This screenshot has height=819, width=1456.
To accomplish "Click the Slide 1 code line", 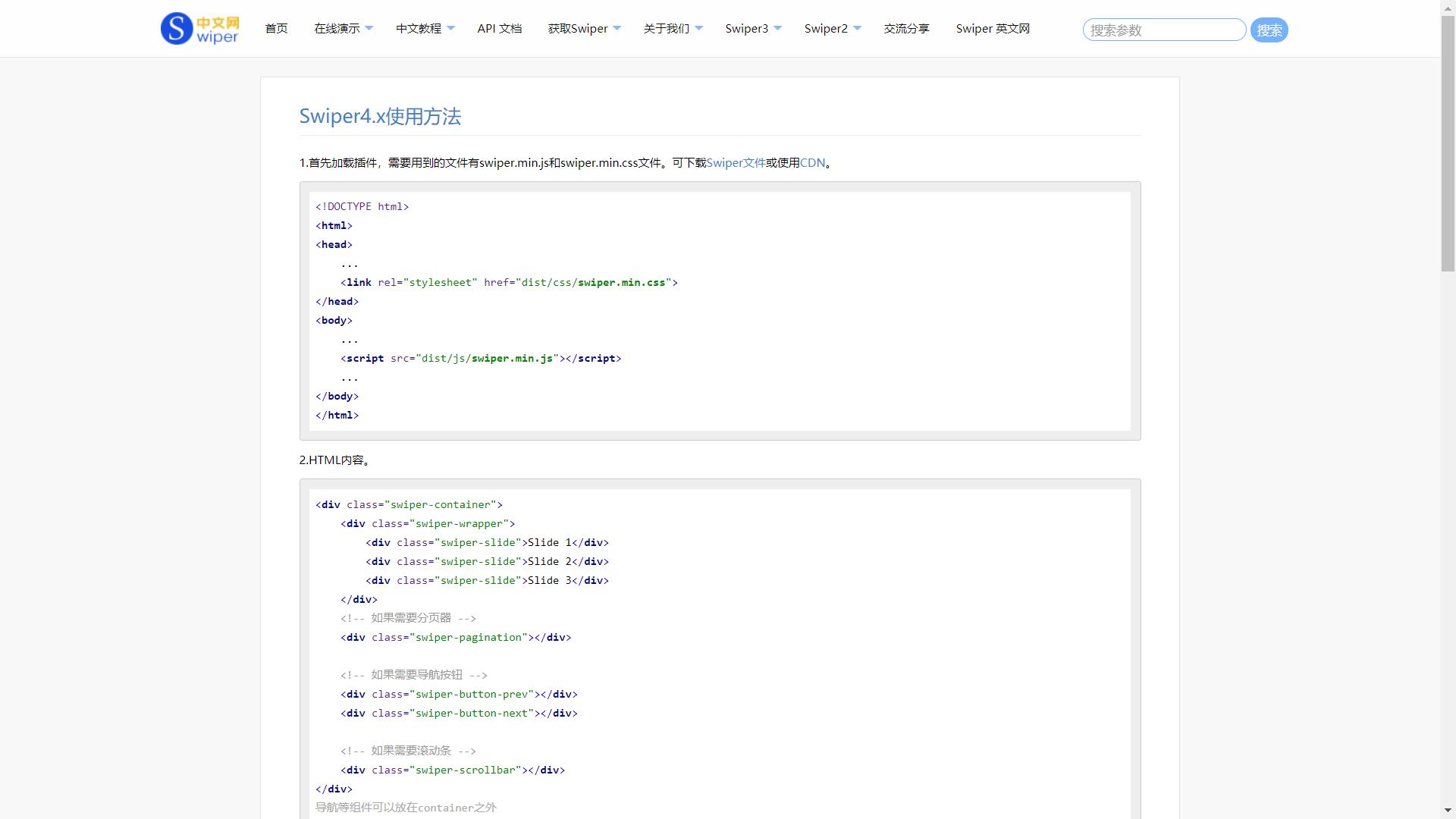I will 487,542.
